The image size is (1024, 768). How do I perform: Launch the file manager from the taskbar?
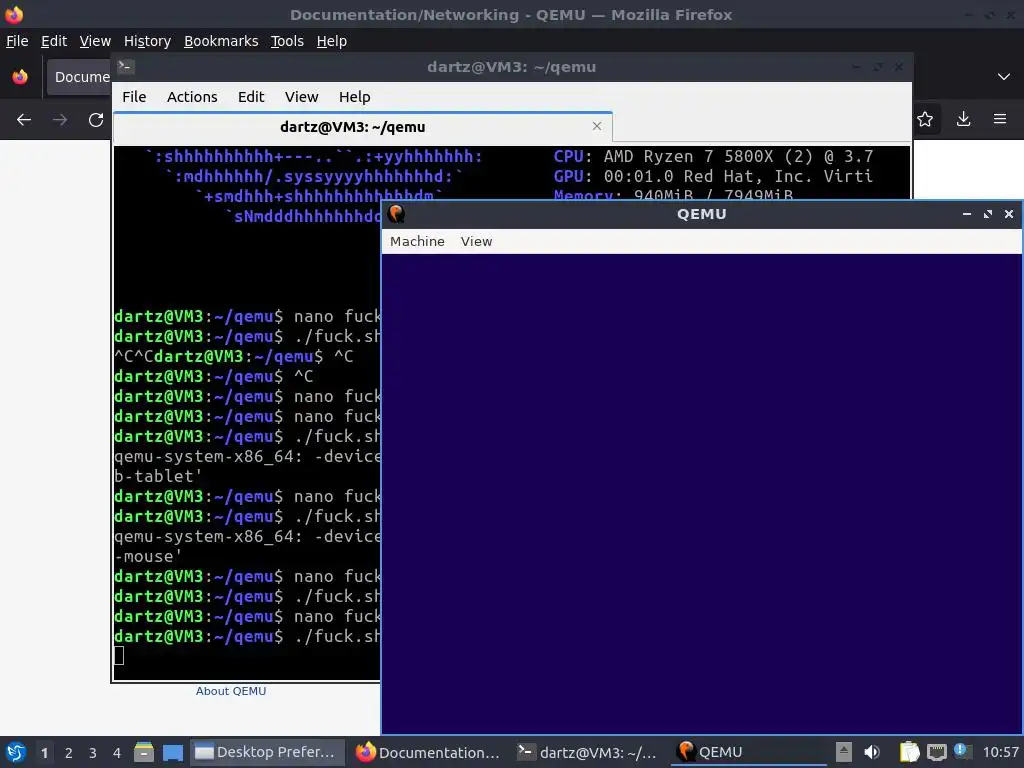144,752
